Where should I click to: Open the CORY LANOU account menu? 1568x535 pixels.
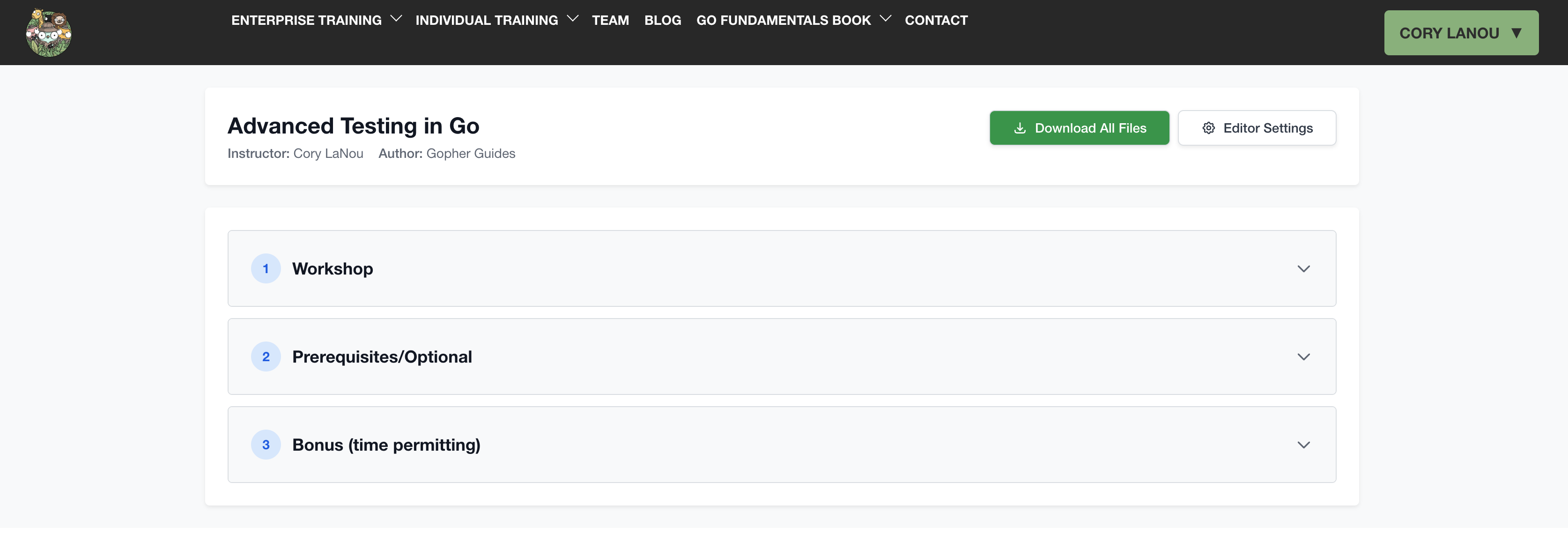point(1461,32)
